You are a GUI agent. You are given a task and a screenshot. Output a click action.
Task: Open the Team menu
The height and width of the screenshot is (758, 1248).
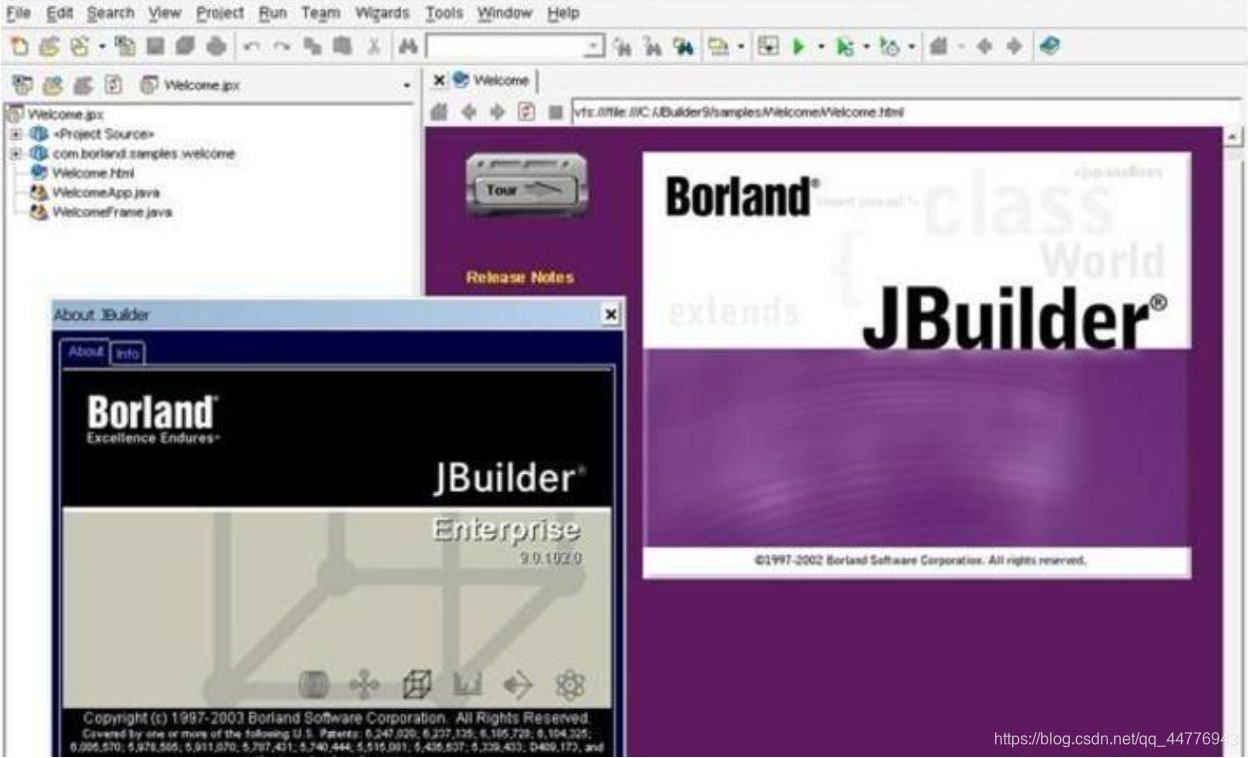coord(321,13)
